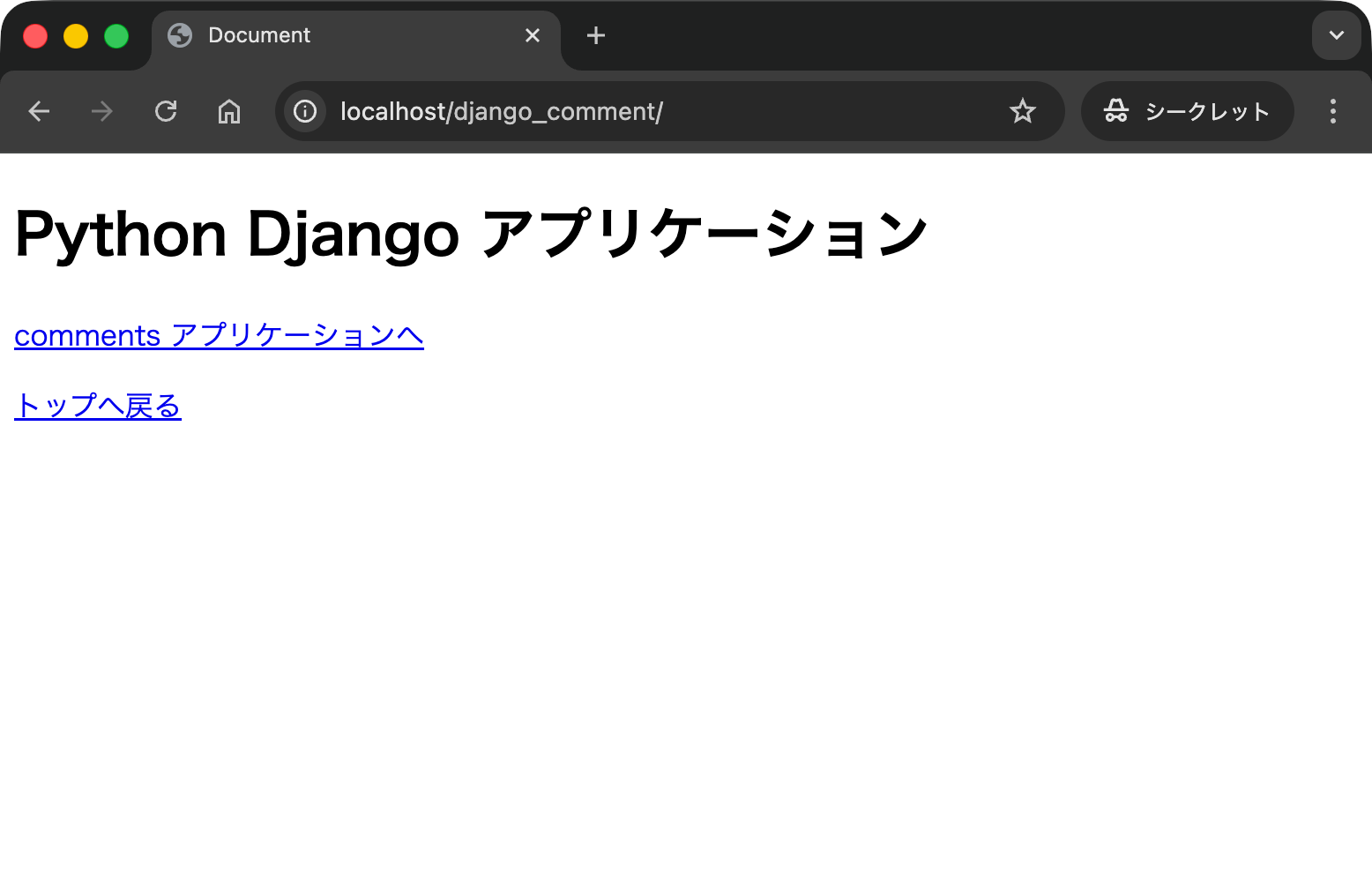The image size is (1372, 882).
Task: Click the Document tab favicon
Action: [x=181, y=35]
